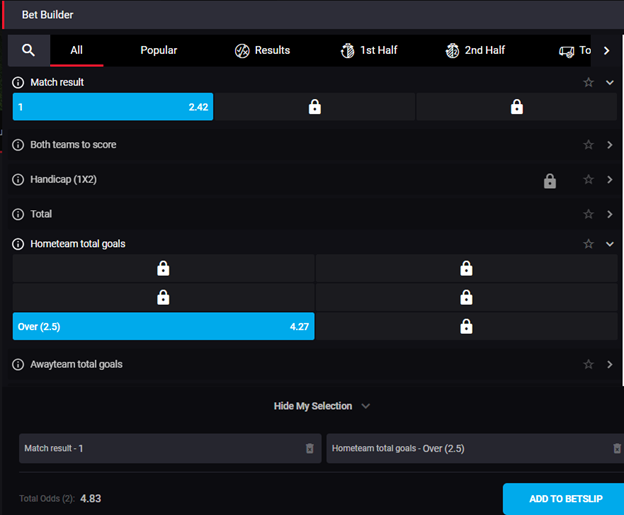This screenshot has width=624, height=515.
Task: Show info for Match result
Action: pos(18,82)
